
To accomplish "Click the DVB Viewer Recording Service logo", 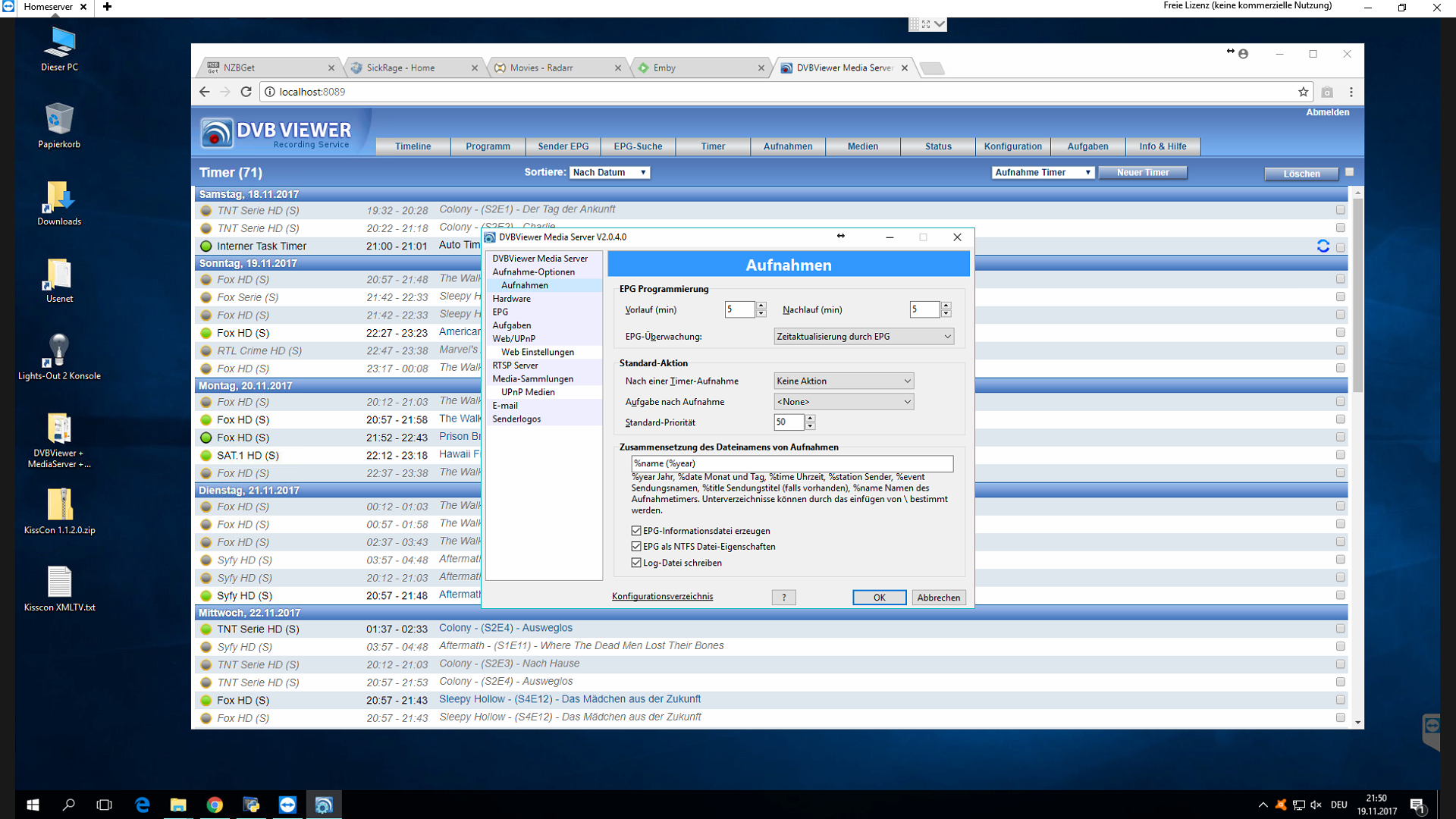I will pos(276,133).
